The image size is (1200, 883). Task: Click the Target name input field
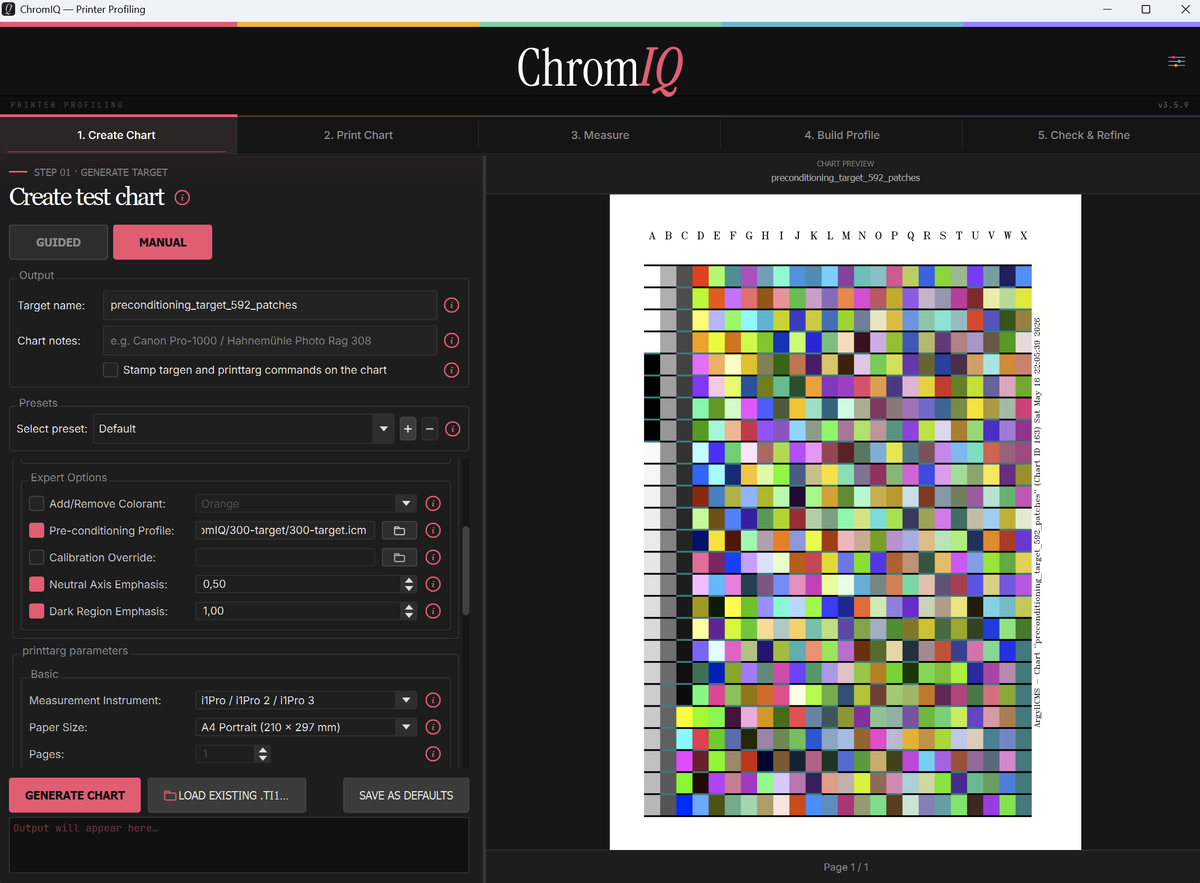coord(269,305)
